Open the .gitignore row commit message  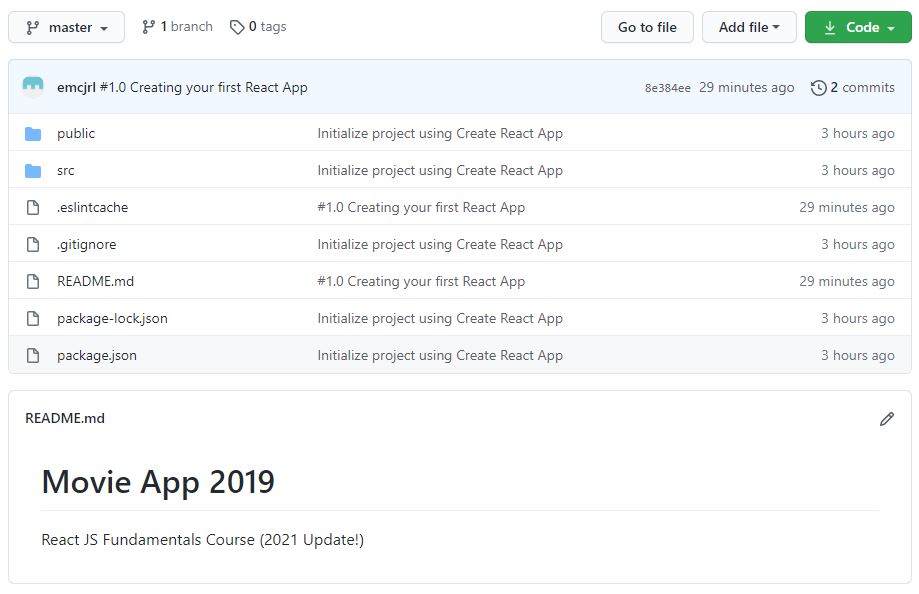pyautogui.click(x=440, y=245)
